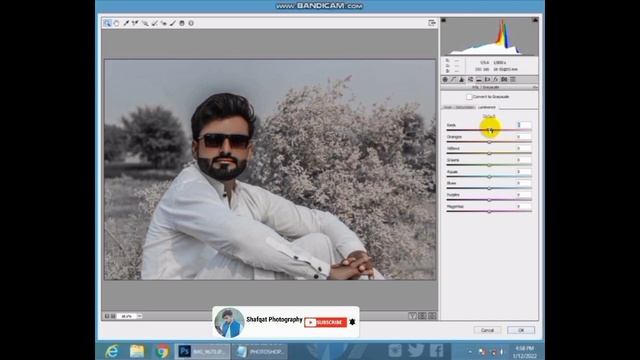The image size is (640, 360).
Task: Click the Yellows luminance slider
Action: pyautogui.click(x=489, y=153)
